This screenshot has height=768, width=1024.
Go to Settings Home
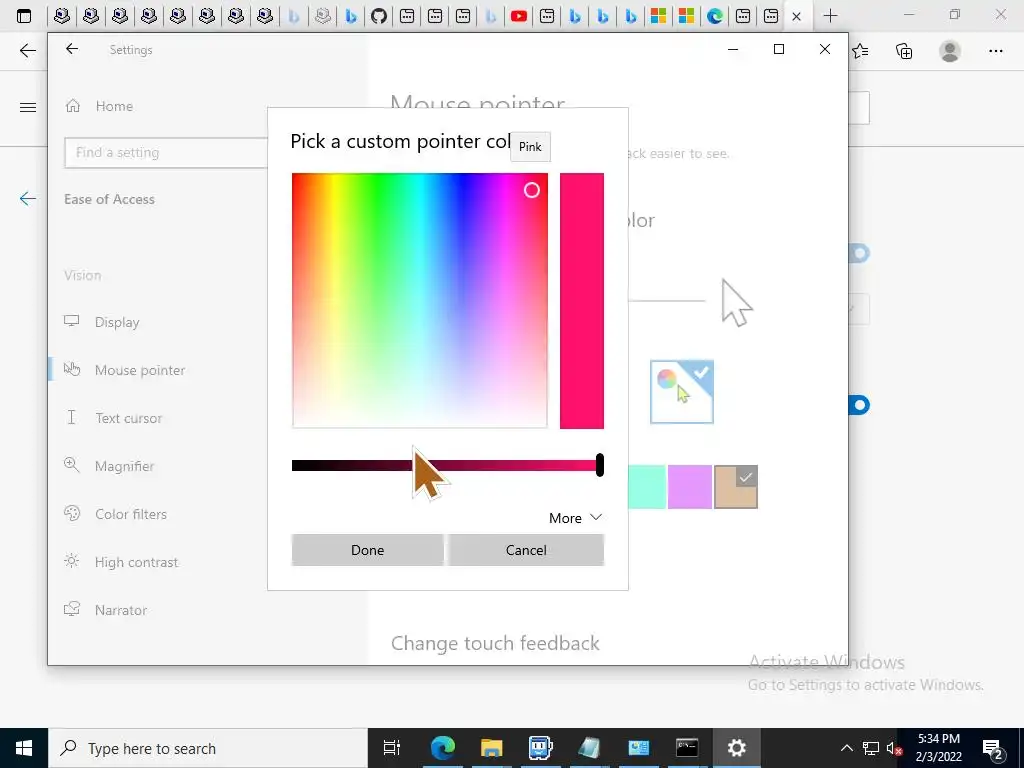[x=101, y=106]
